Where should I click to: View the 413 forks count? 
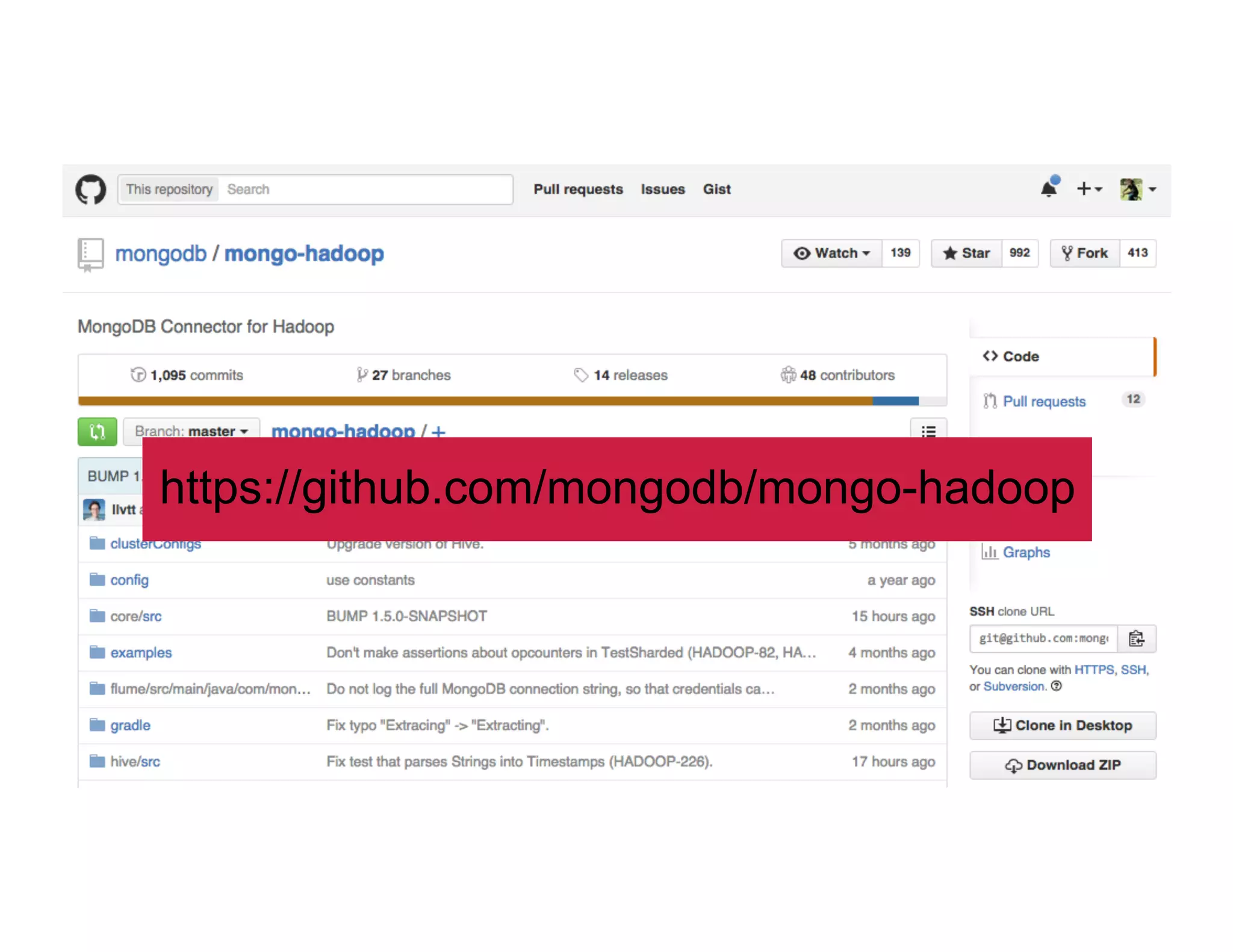click(x=1138, y=253)
